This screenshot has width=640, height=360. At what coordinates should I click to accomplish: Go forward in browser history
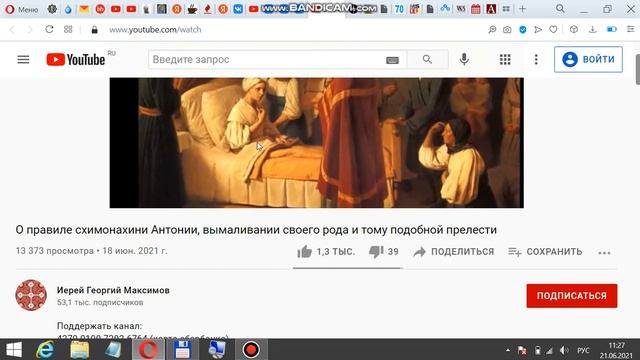[x=29, y=29]
